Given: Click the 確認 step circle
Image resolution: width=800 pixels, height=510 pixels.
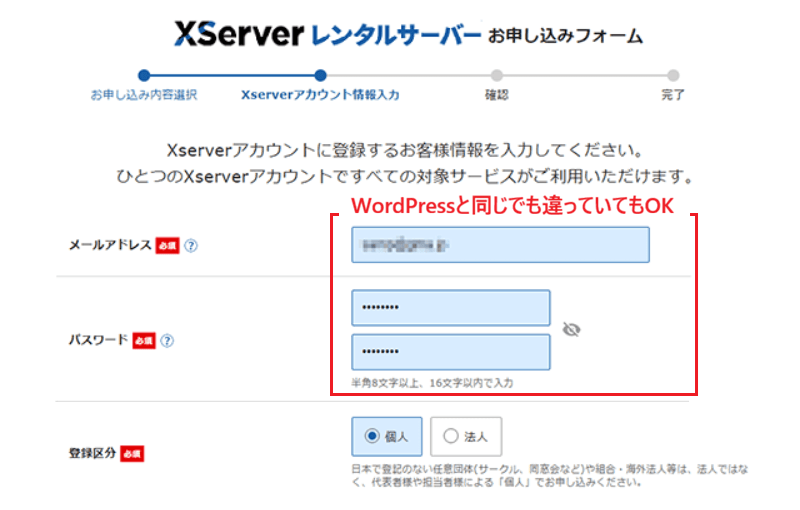Looking at the screenshot, I should (x=497, y=74).
